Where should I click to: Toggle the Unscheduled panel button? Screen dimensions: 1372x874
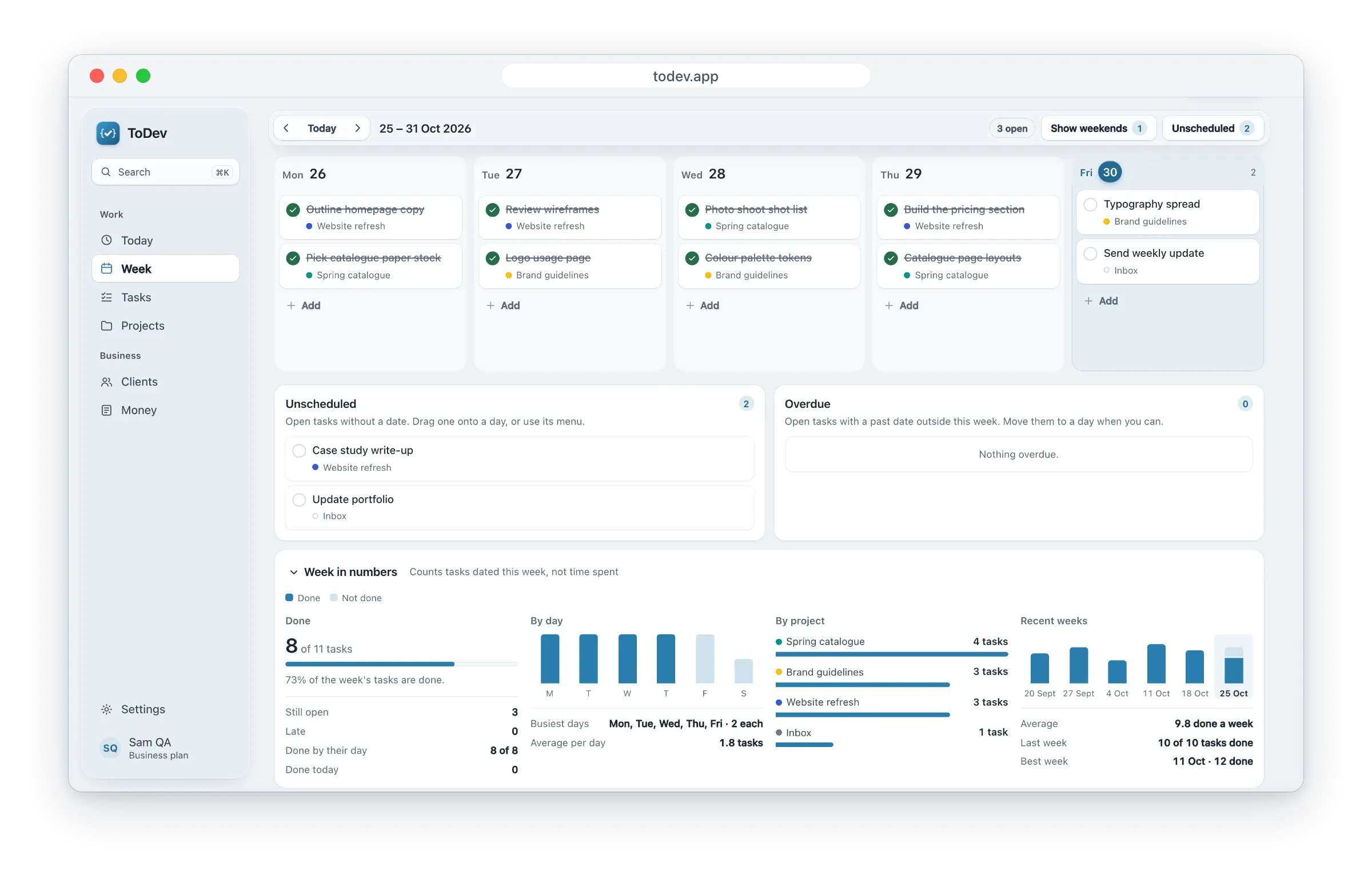(x=1212, y=128)
